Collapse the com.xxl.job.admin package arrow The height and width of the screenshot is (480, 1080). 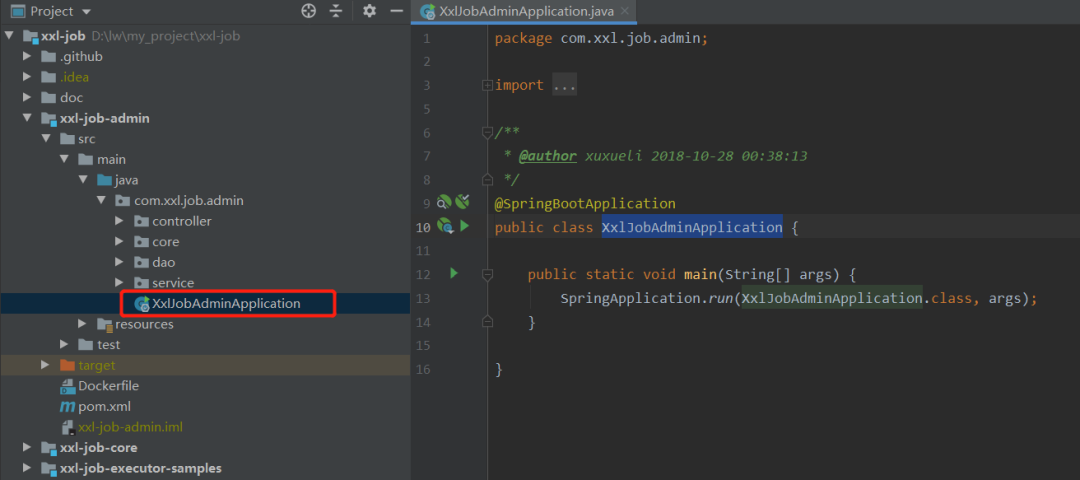click(x=101, y=201)
